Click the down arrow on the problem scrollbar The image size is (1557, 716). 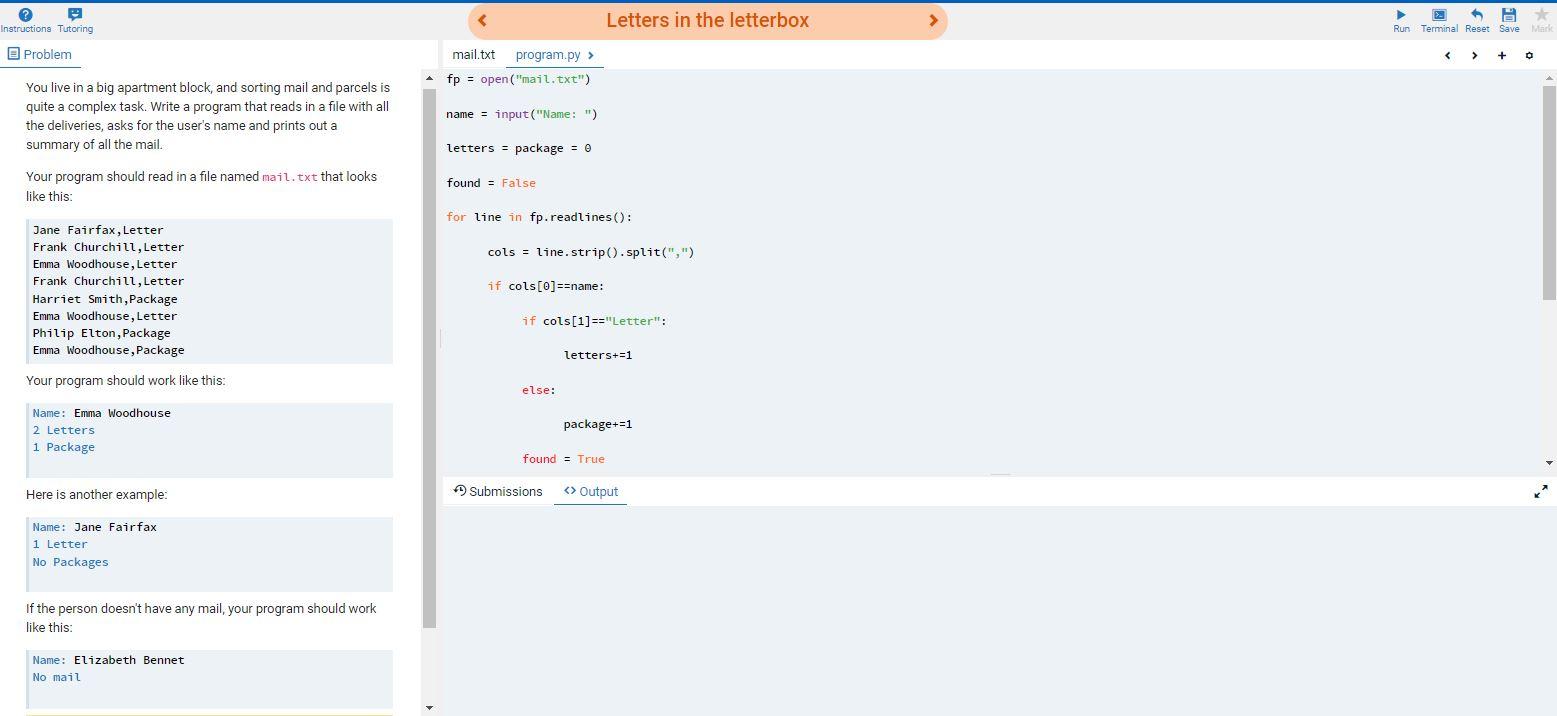[429, 706]
